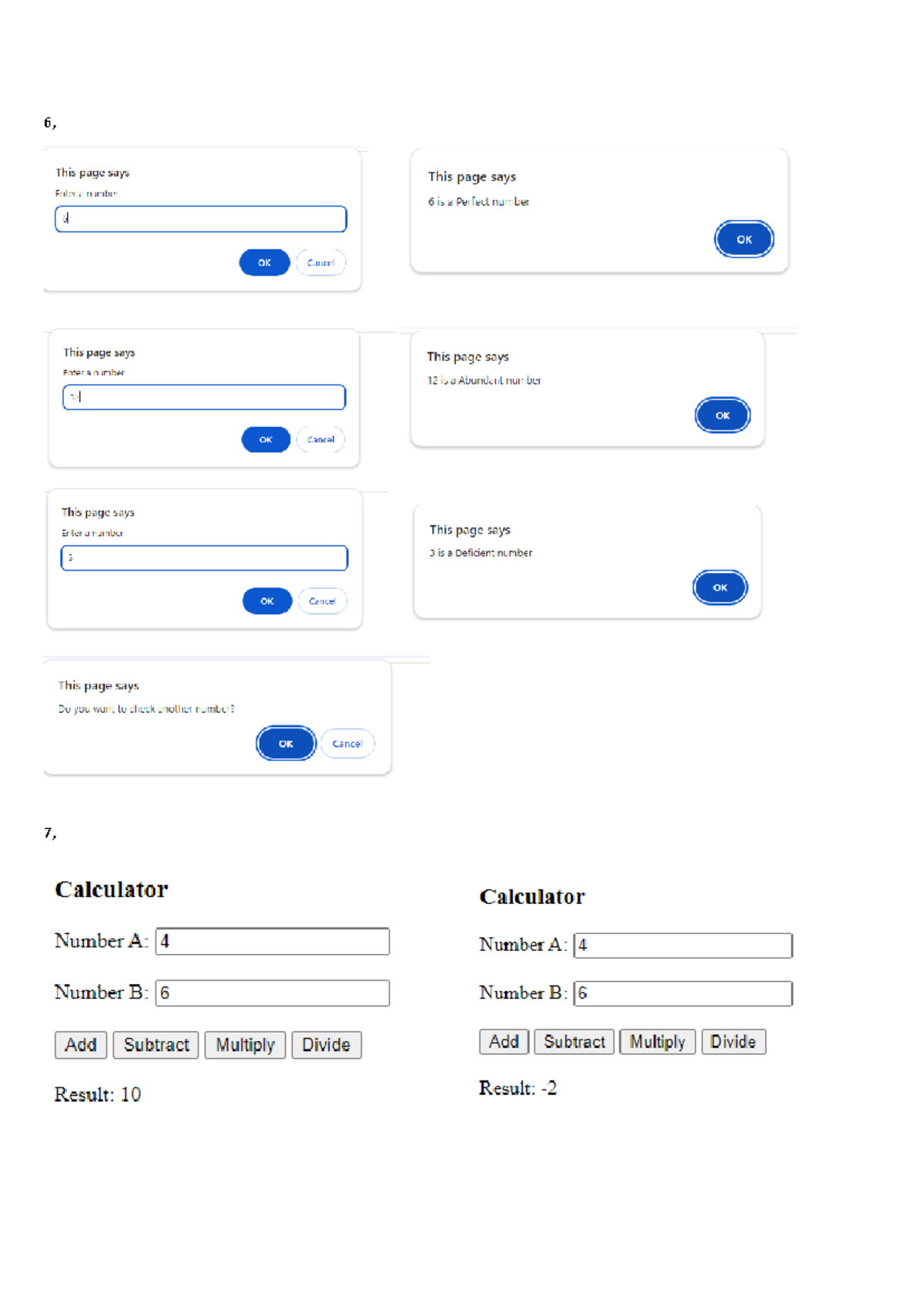Click the left calculator's Number A field

click(x=273, y=941)
